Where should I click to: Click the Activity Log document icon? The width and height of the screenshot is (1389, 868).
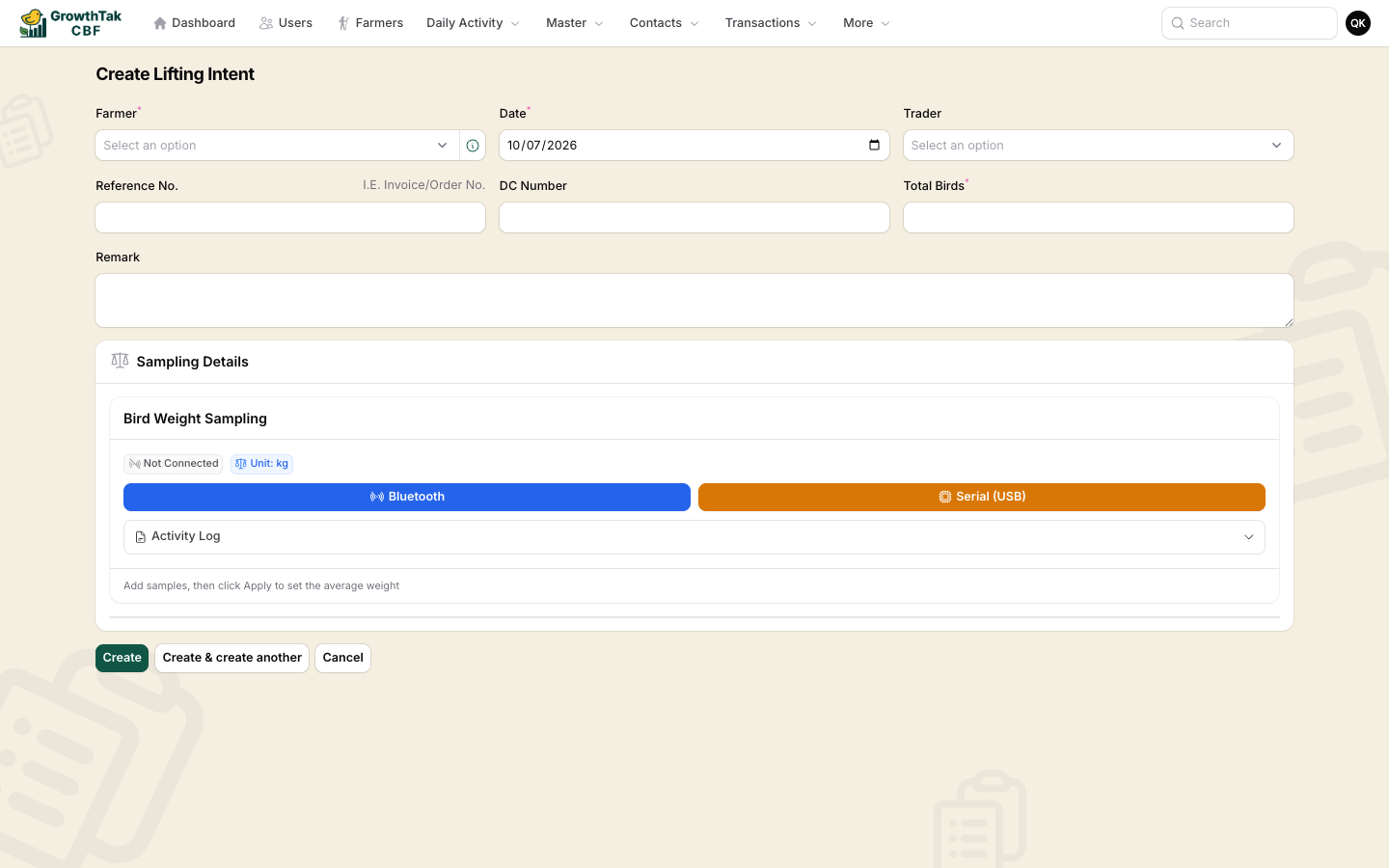click(x=141, y=537)
